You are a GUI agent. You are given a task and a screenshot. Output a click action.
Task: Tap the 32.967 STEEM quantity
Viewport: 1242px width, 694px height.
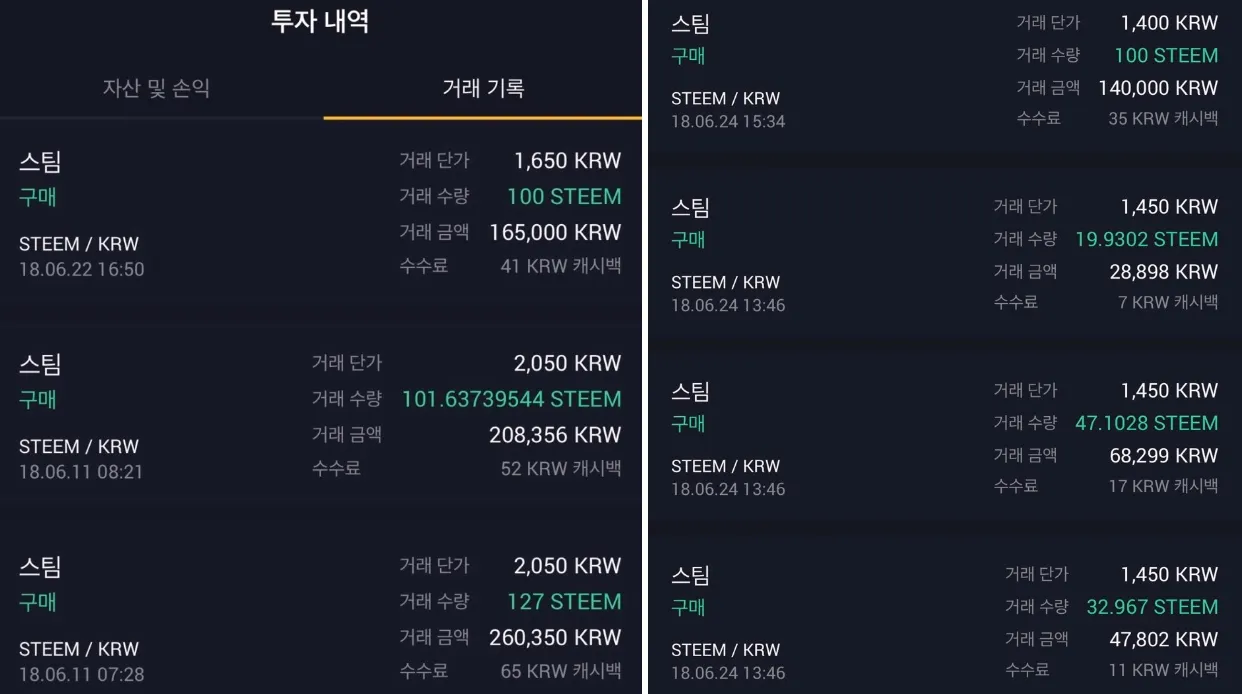[x=1152, y=607]
